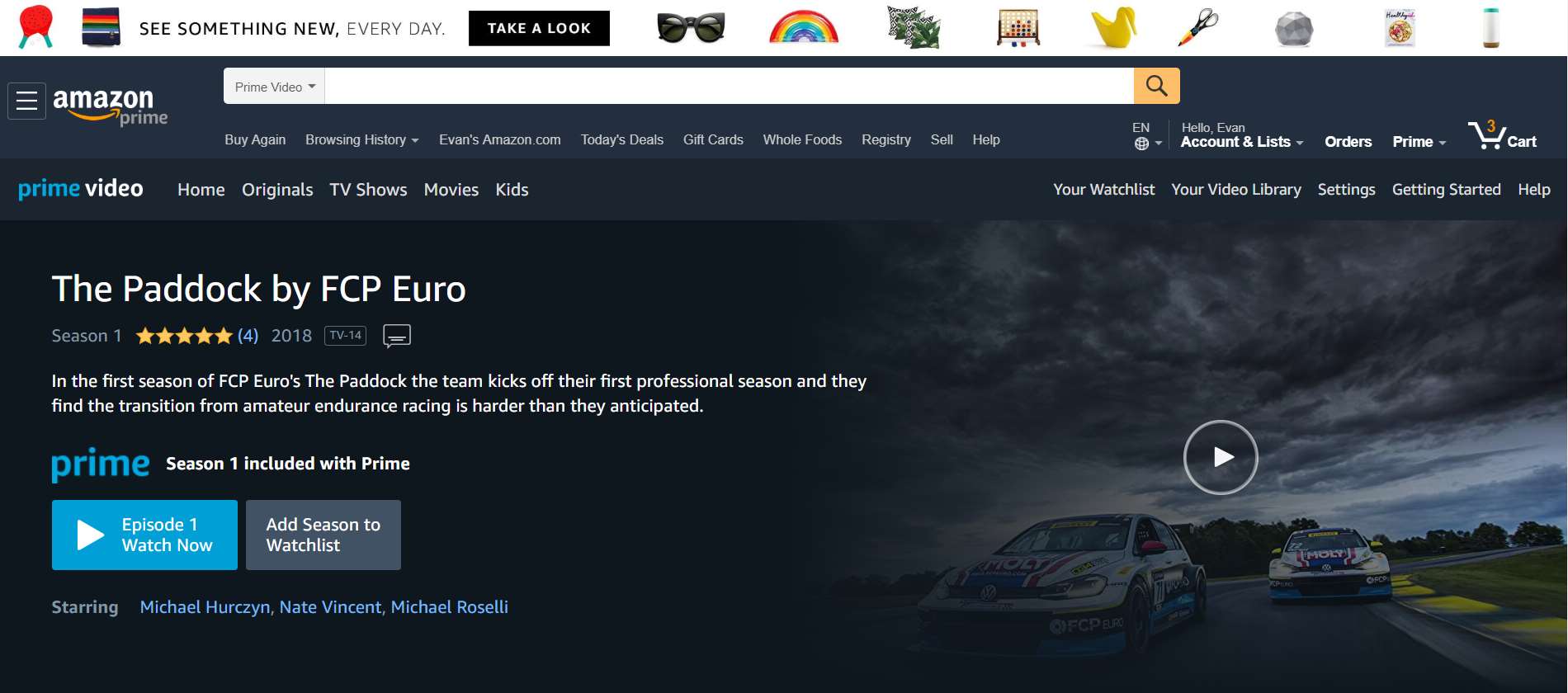Go to the prime video Home tab
Screen dimensions: 1568x693
click(x=201, y=190)
